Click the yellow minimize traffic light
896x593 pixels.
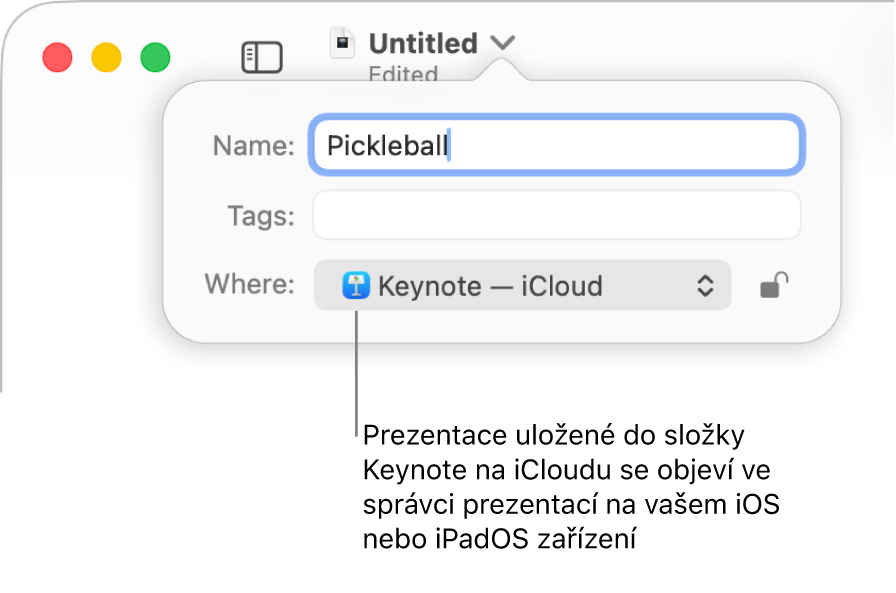(x=106, y=57)
